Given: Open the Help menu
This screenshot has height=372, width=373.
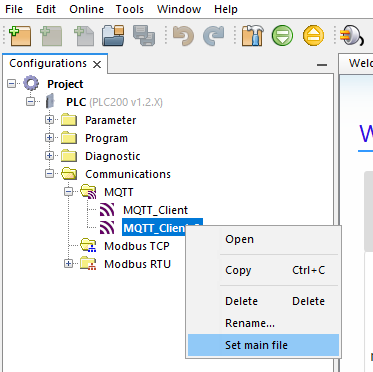Looking at the screenshot, I should point(226,9).
